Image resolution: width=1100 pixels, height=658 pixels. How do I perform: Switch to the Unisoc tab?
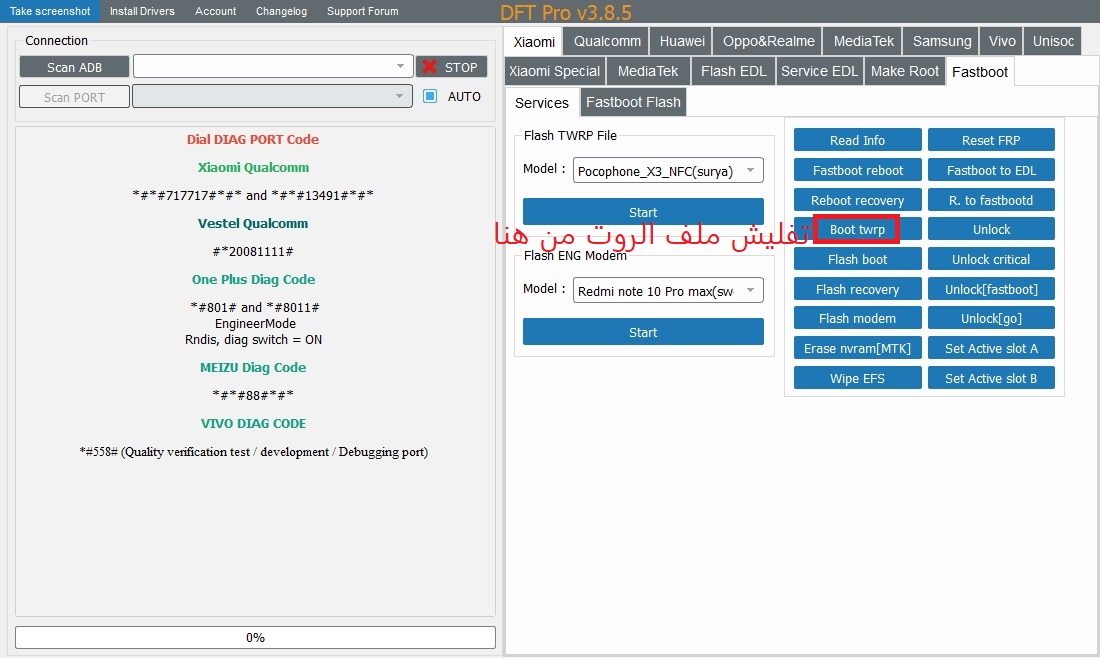point(1053,41)
